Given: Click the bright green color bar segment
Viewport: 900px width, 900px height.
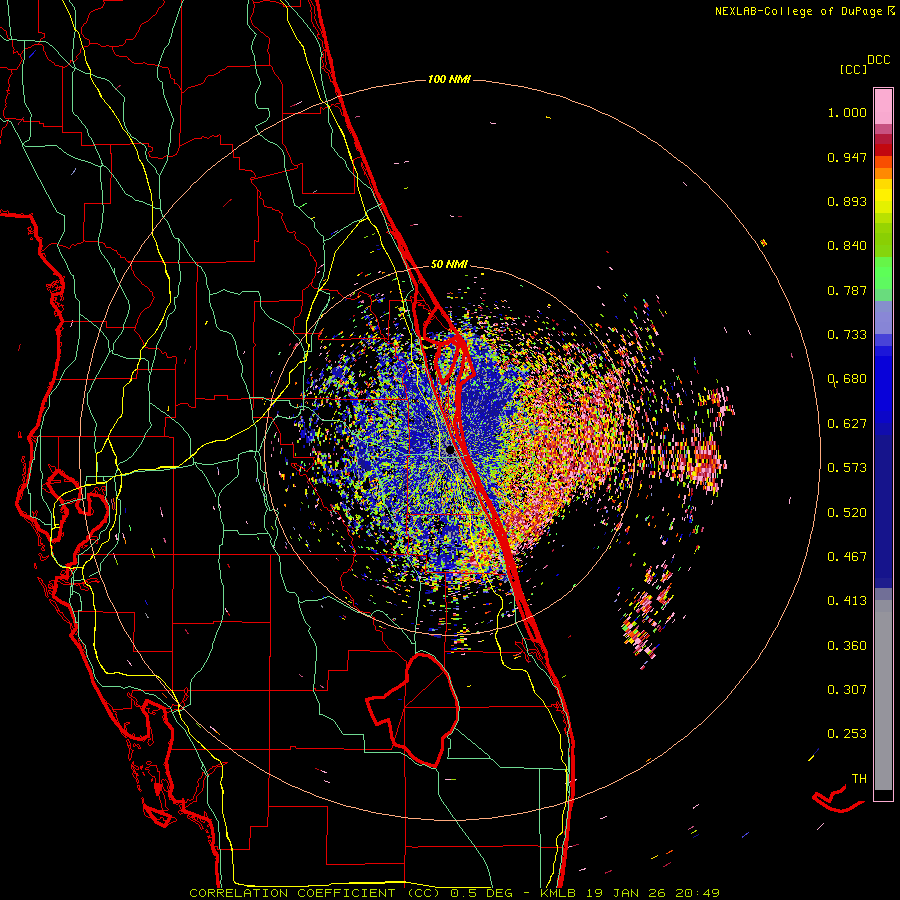Looking at the screenshot, I should pyautogui.click(x=883, y=273).
